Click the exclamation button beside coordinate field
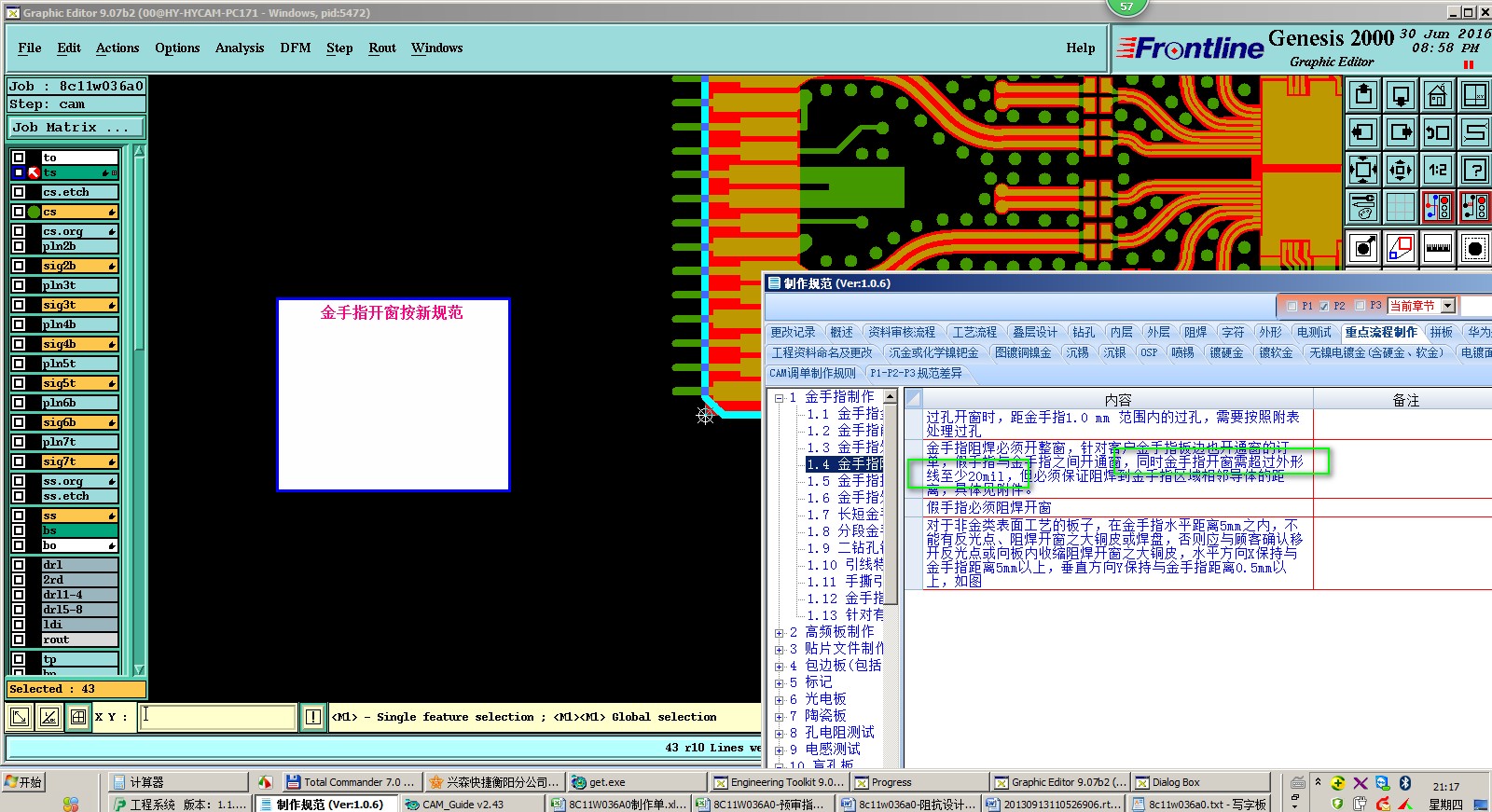Viewport: 1492px width, 812px height. 312,717
